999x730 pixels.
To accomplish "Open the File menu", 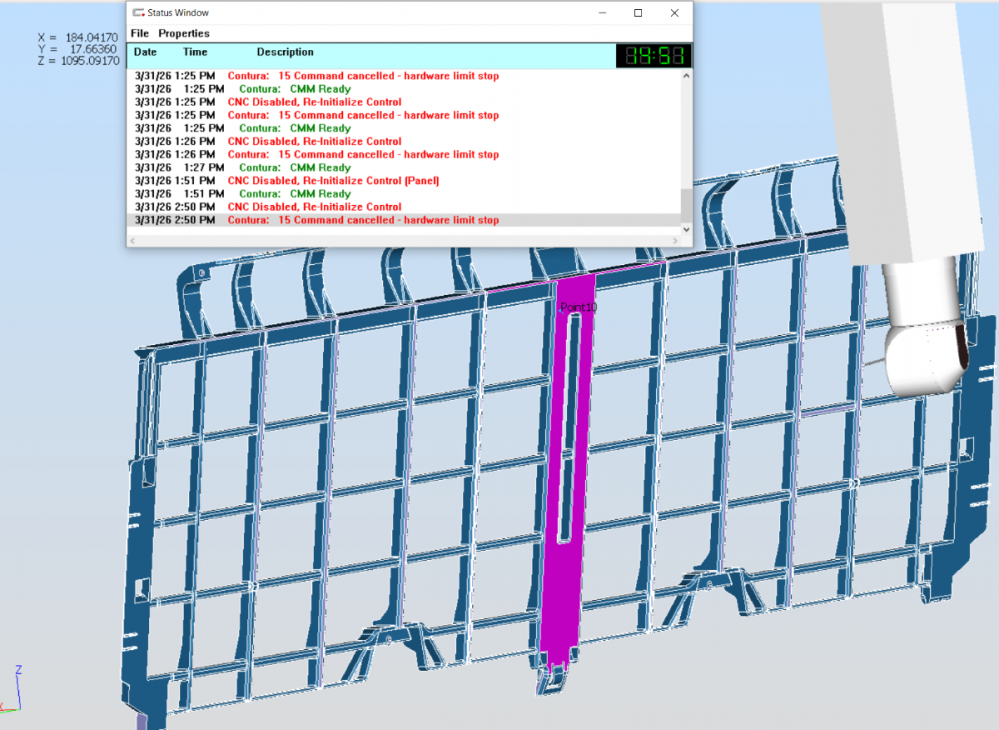I will tap(140, 33).
